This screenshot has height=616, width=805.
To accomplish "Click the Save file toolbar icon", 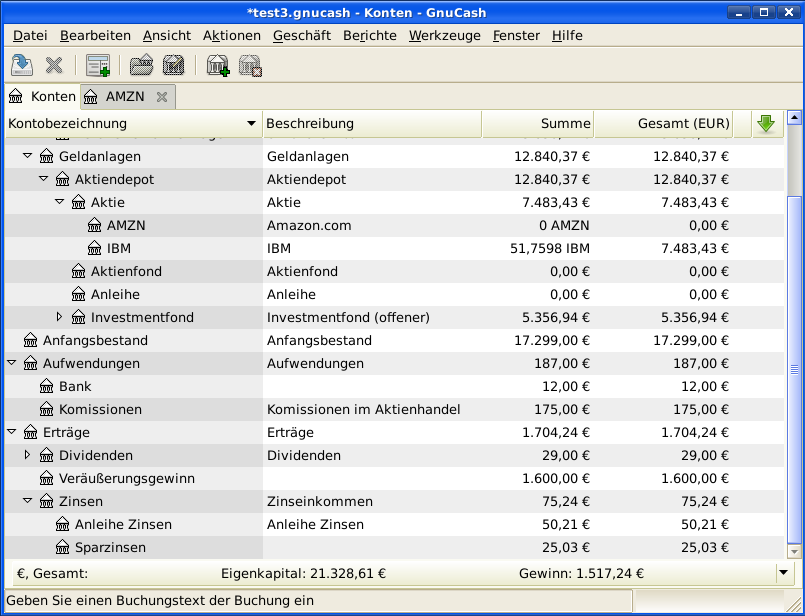I will point(21,66).
